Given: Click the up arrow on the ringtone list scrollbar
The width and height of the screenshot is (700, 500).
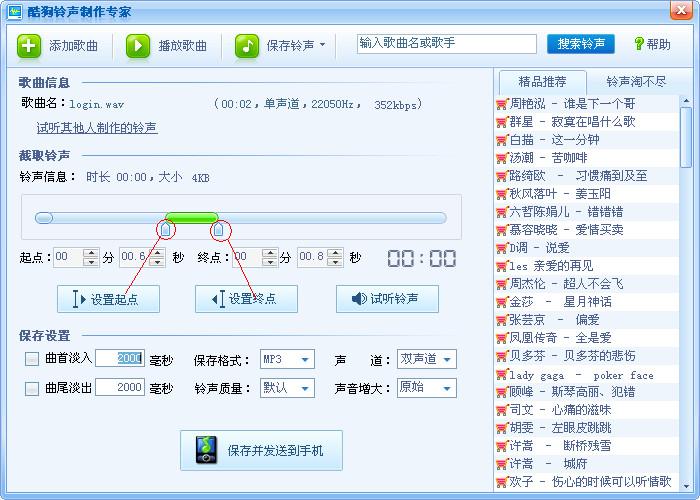Looking at the screenshot, I should [x=686, y=101].
